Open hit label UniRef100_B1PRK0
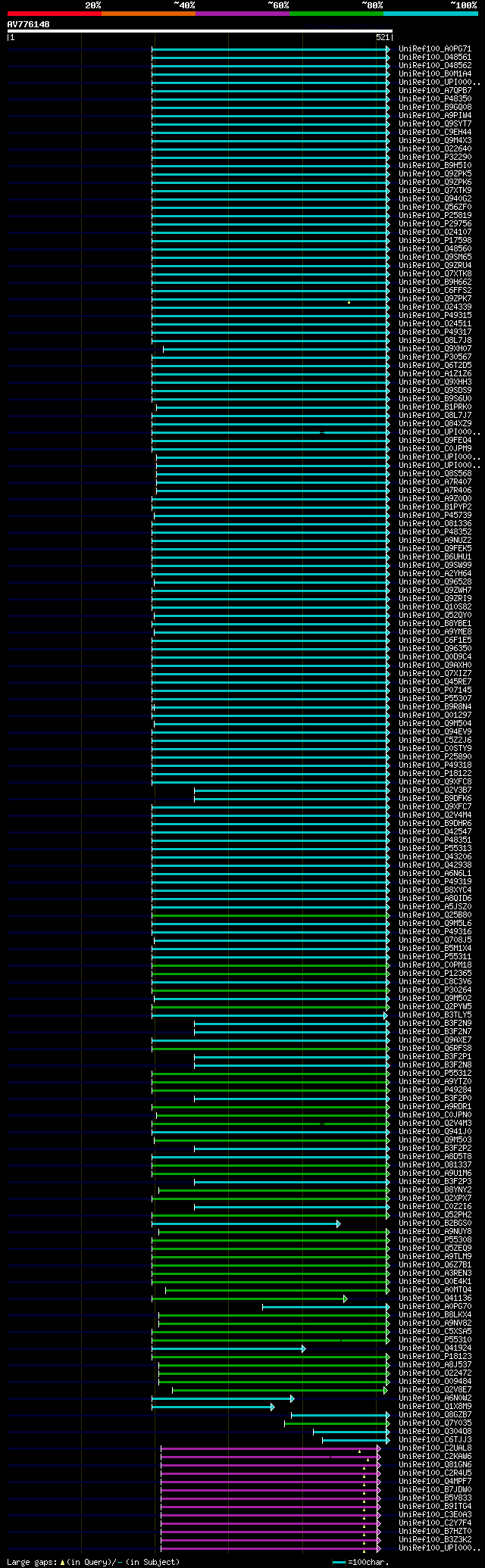The image size is (485, 1568). point(435,407)
